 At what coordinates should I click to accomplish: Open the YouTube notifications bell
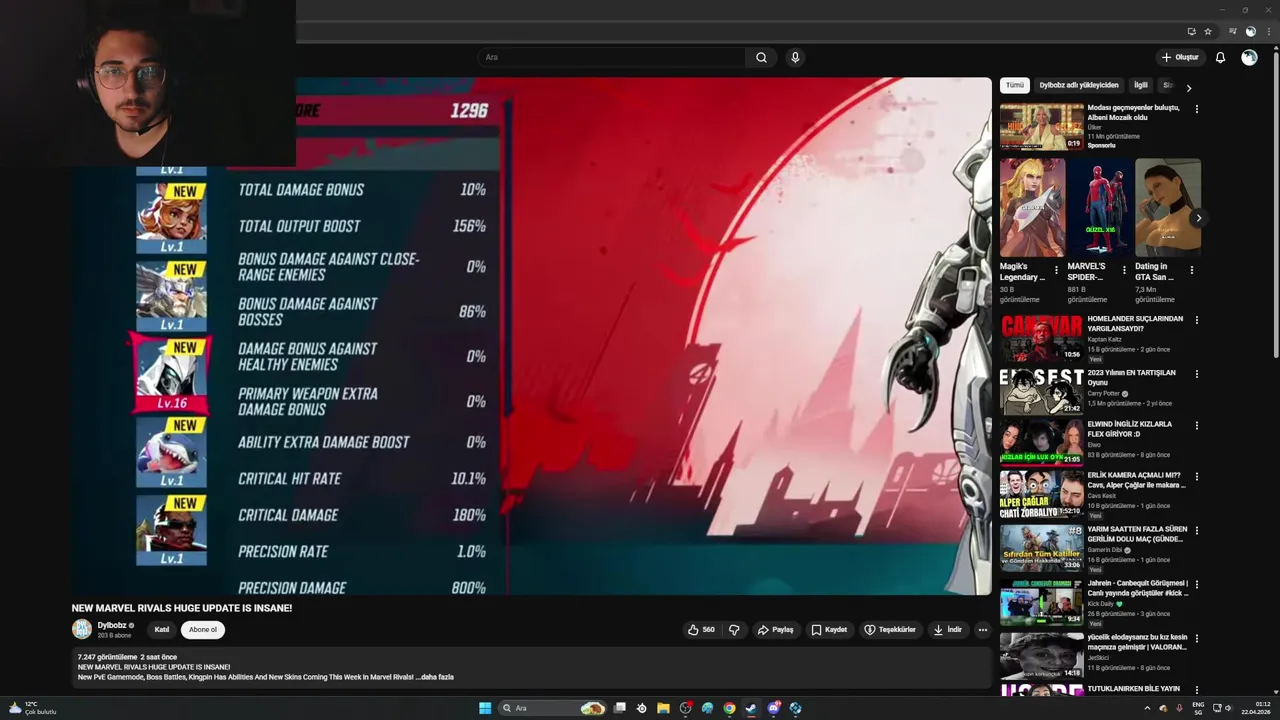pyautogui.click(x=1220, y=57)
